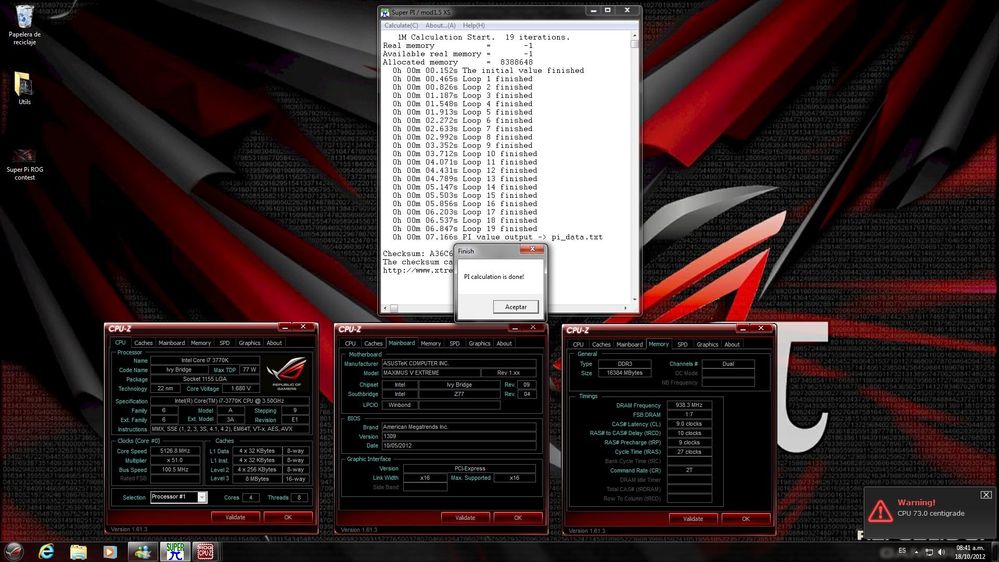Click OK in left CPU-Z window
Image resolution: width=999 pixels, height=562 pixels.
[x=288, y=517]
